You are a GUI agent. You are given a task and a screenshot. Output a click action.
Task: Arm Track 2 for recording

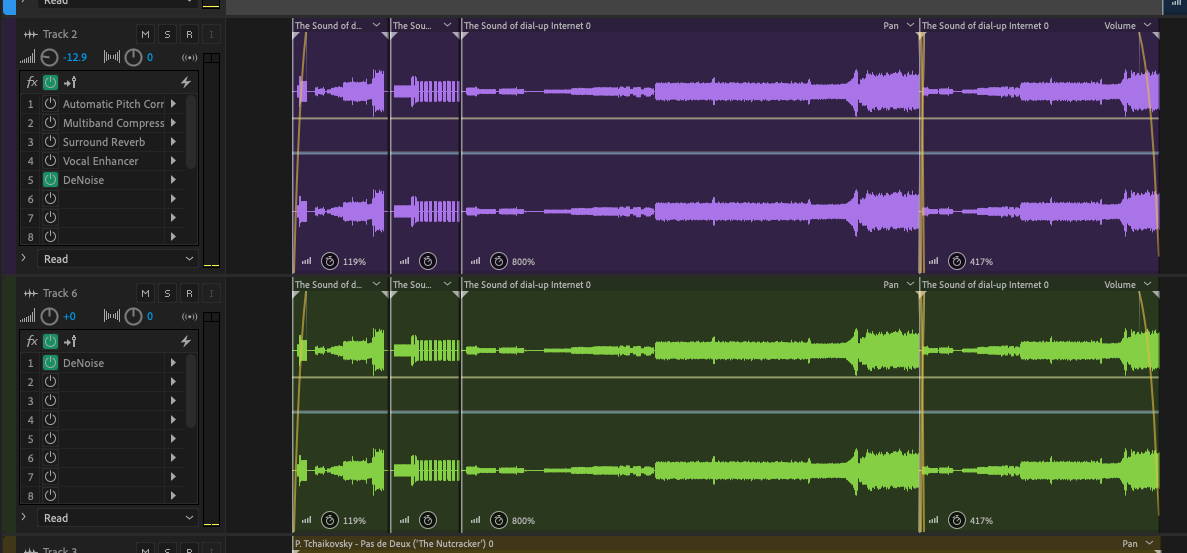(189, 35)
